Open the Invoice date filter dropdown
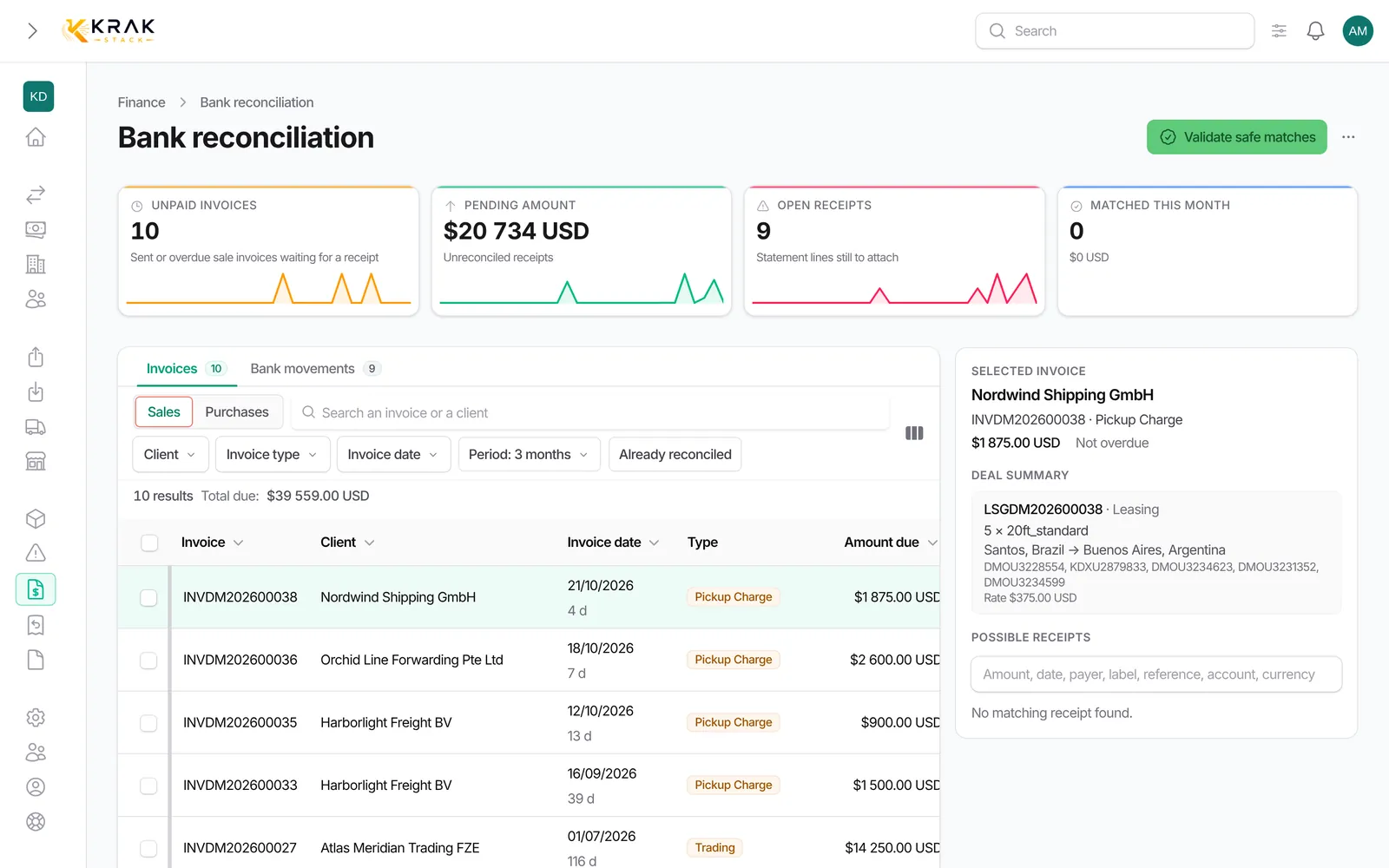 click(393, 455)
